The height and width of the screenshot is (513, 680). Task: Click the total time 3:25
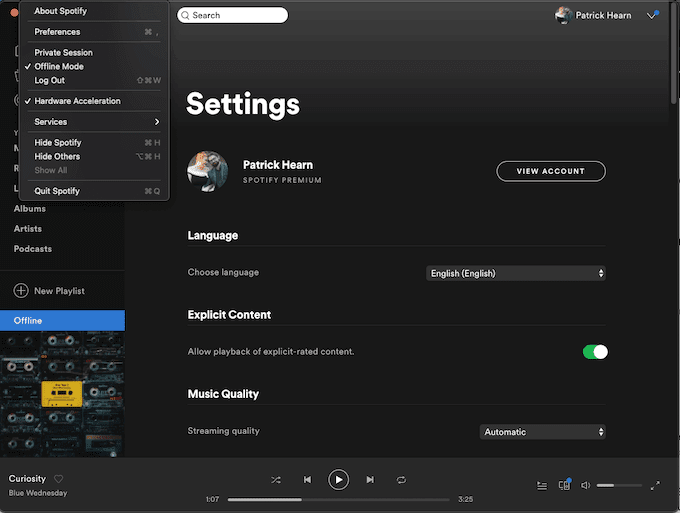point(466,500)
